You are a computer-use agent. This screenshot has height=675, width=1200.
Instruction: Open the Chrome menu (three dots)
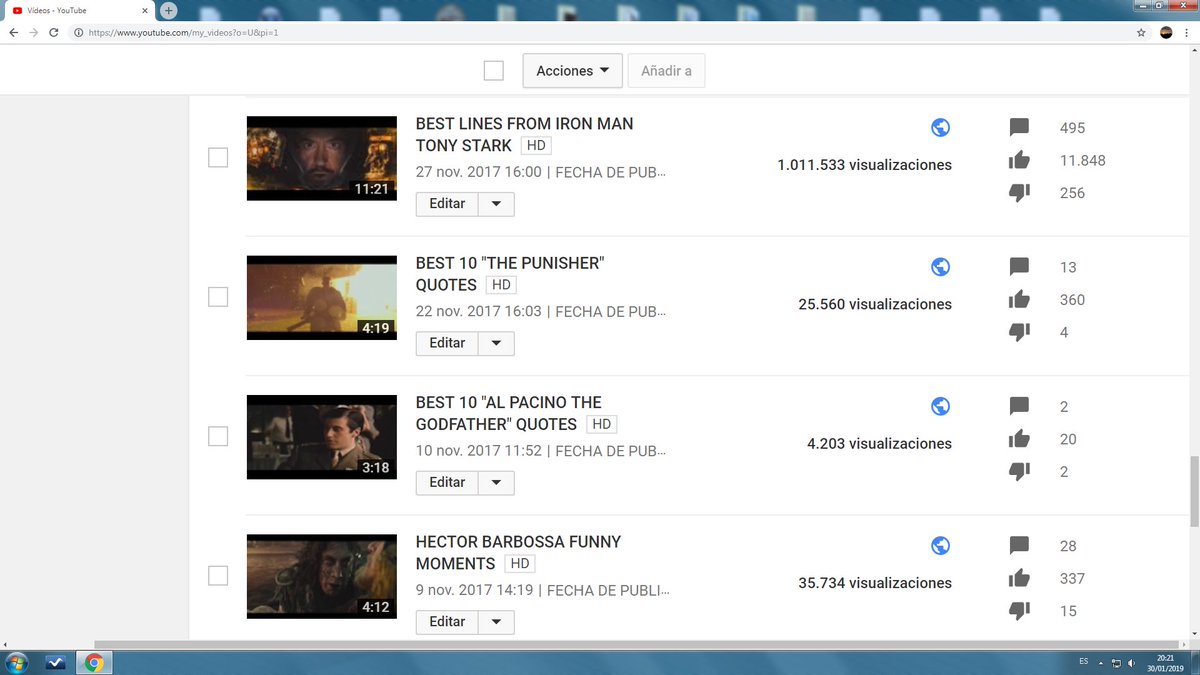pyautogui.click(x=1187, y=32)
